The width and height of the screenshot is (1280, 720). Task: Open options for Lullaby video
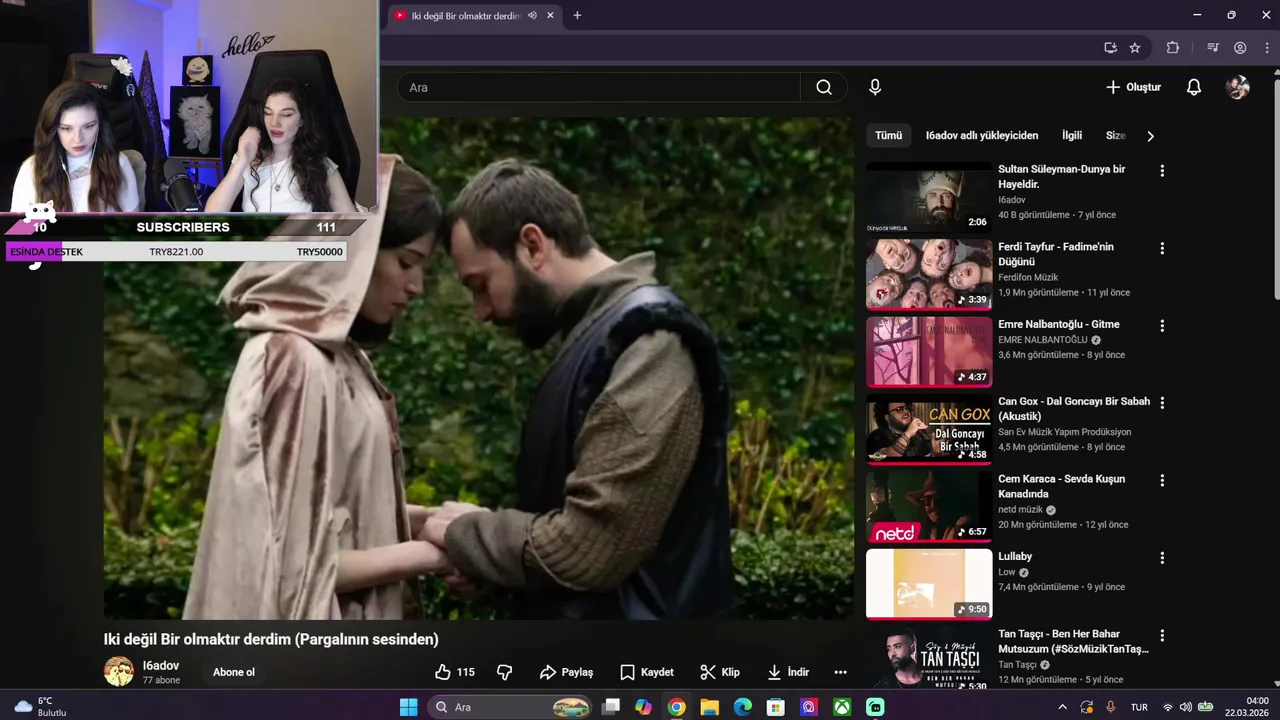1162,558
